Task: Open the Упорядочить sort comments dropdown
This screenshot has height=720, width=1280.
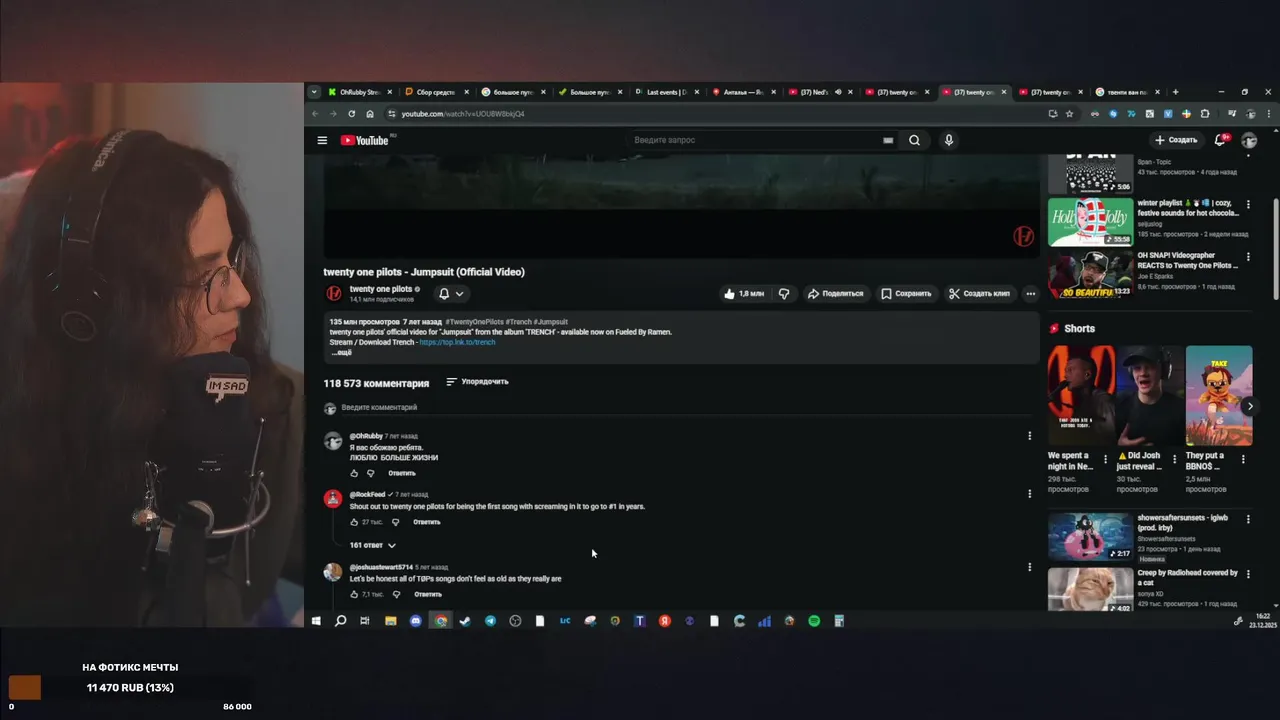Action: [477, 381]
